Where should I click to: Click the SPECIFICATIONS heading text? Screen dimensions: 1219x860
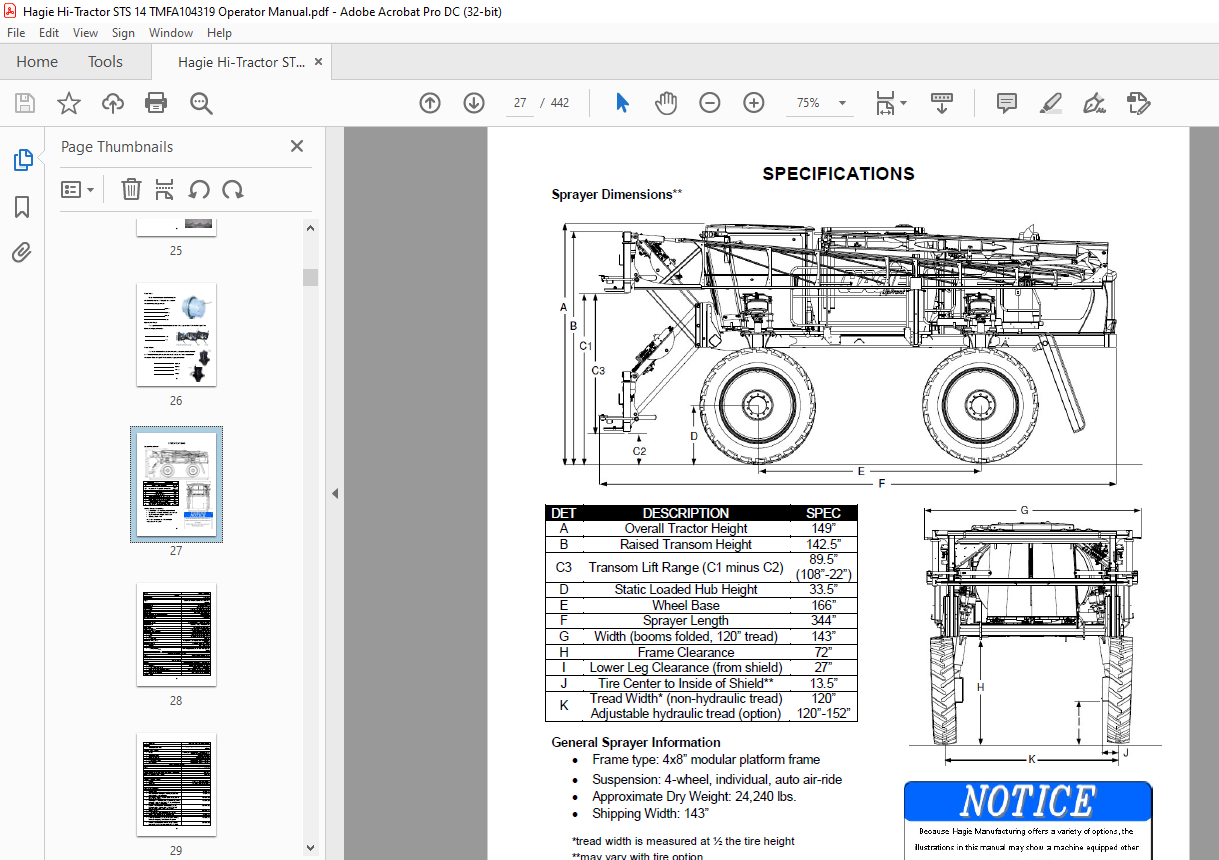coord(838,174)
